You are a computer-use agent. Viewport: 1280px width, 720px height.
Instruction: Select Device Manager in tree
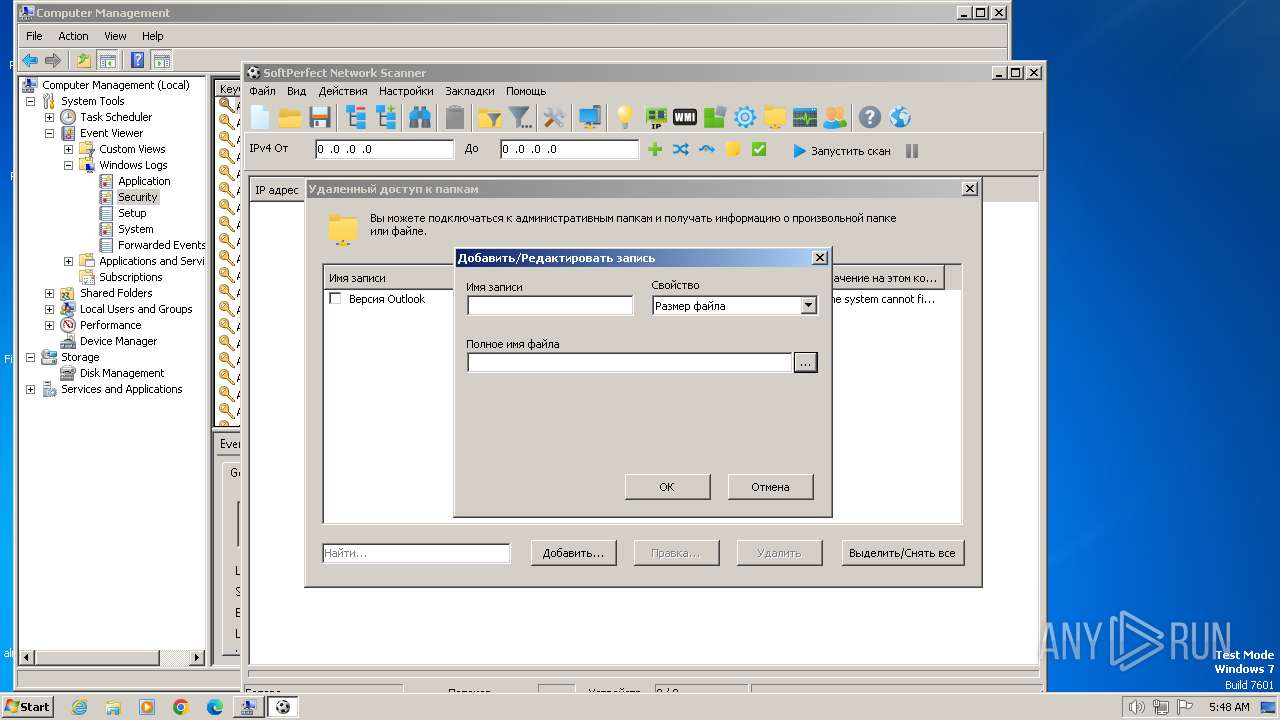[x=118, y=341]
